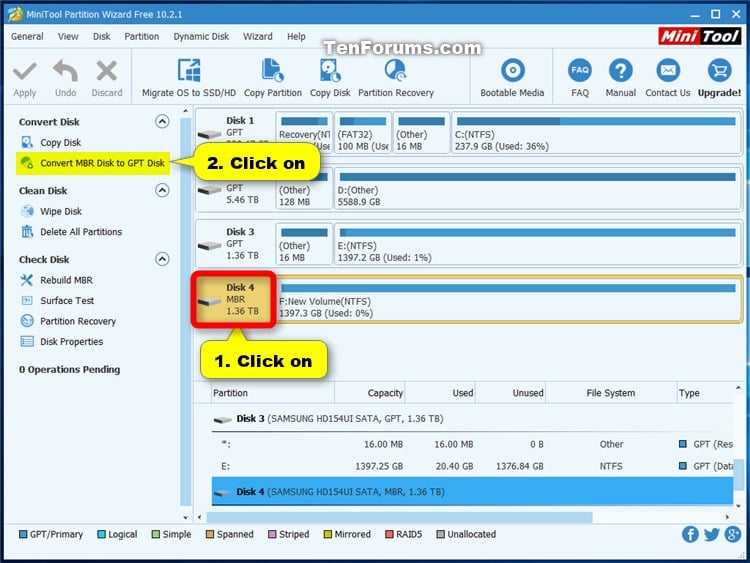Collapse the Check Disk section
Screen dimensions: 750x563
pyautogui.click(x=162, y=259)
